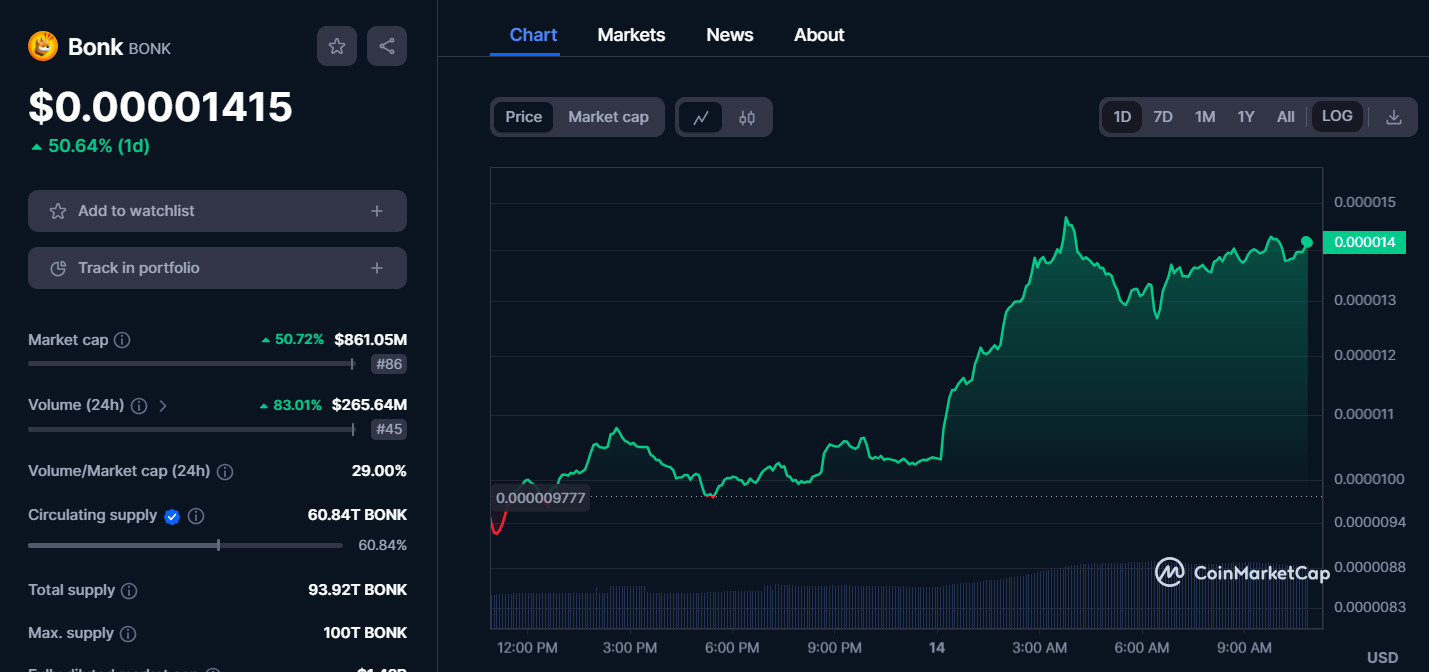Set chart range to 7D
Image resolution: width=1429 pixels, height=672 pixels.
1163,117
